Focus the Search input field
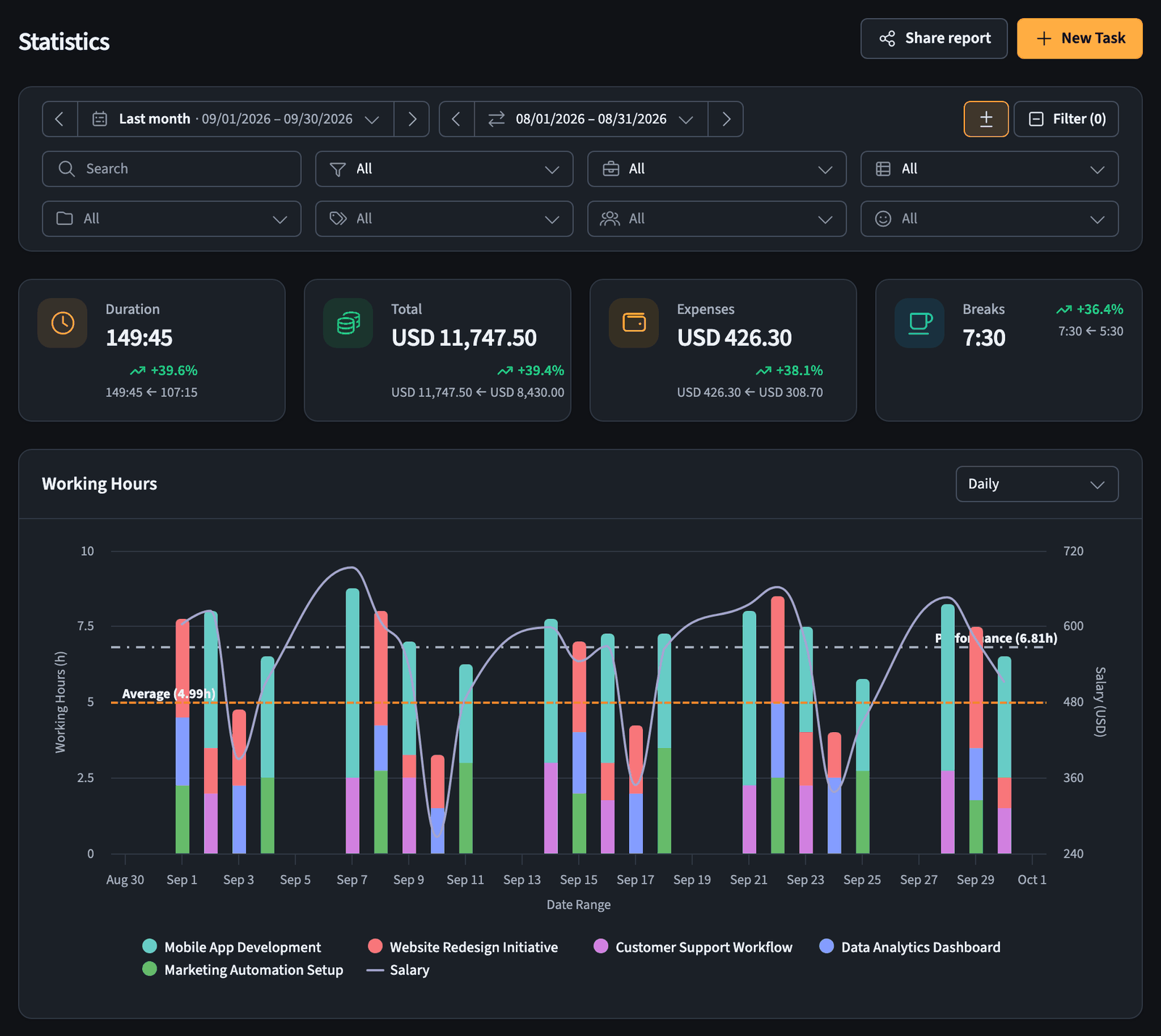The image size is (1161, 1036). (x=172, y=169)
